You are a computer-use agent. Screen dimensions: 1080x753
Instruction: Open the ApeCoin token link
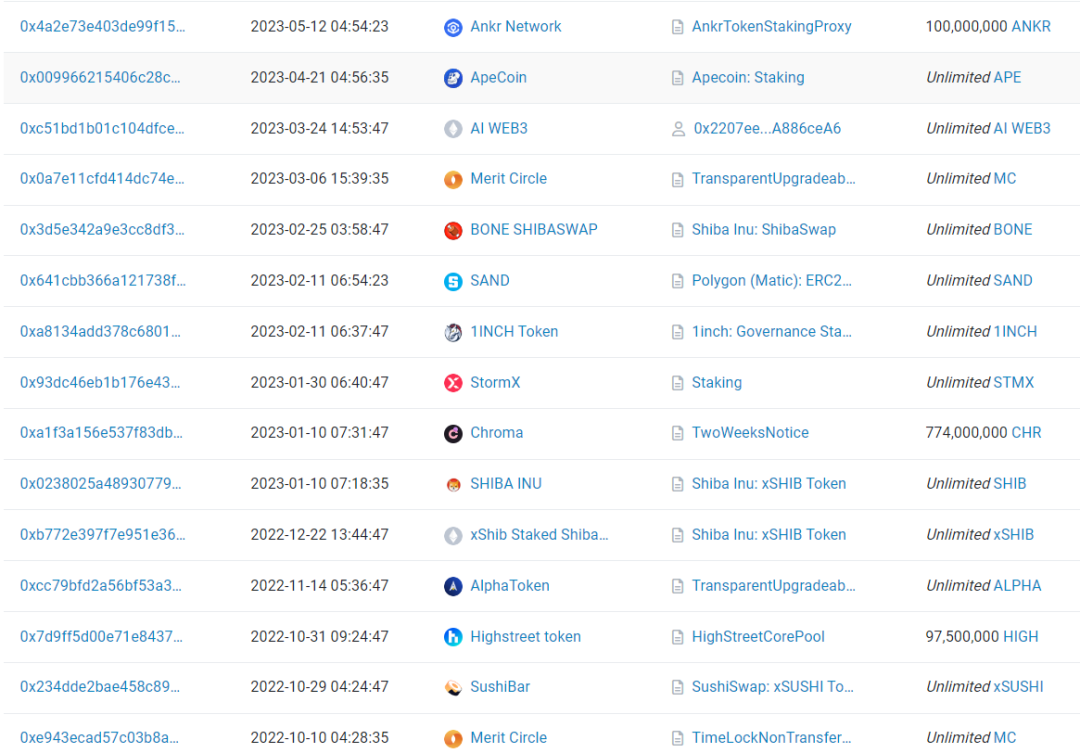click(x=499, y=77)
